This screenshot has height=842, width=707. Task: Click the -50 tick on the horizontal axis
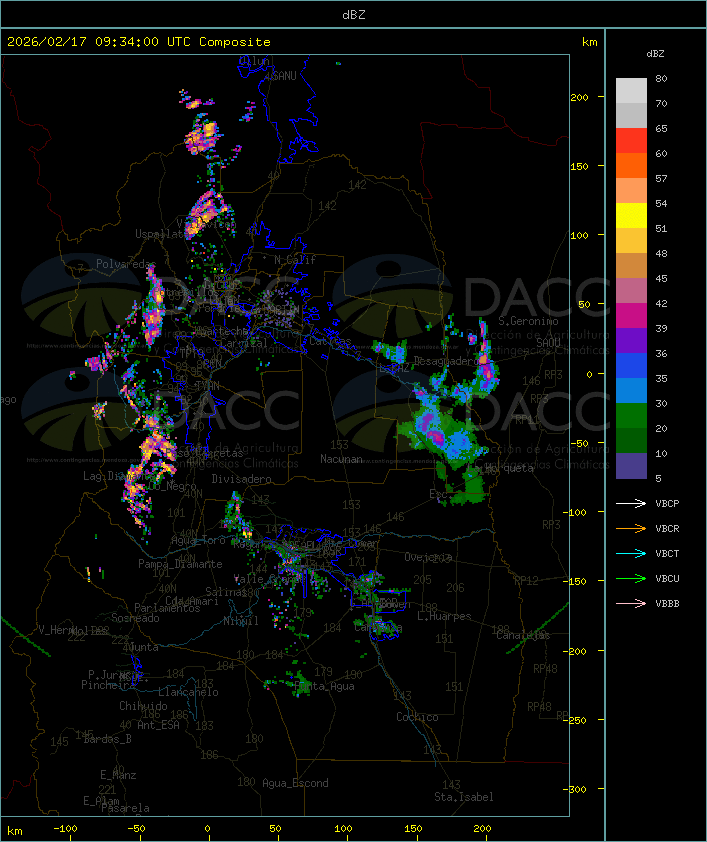[x=136, y=829]
